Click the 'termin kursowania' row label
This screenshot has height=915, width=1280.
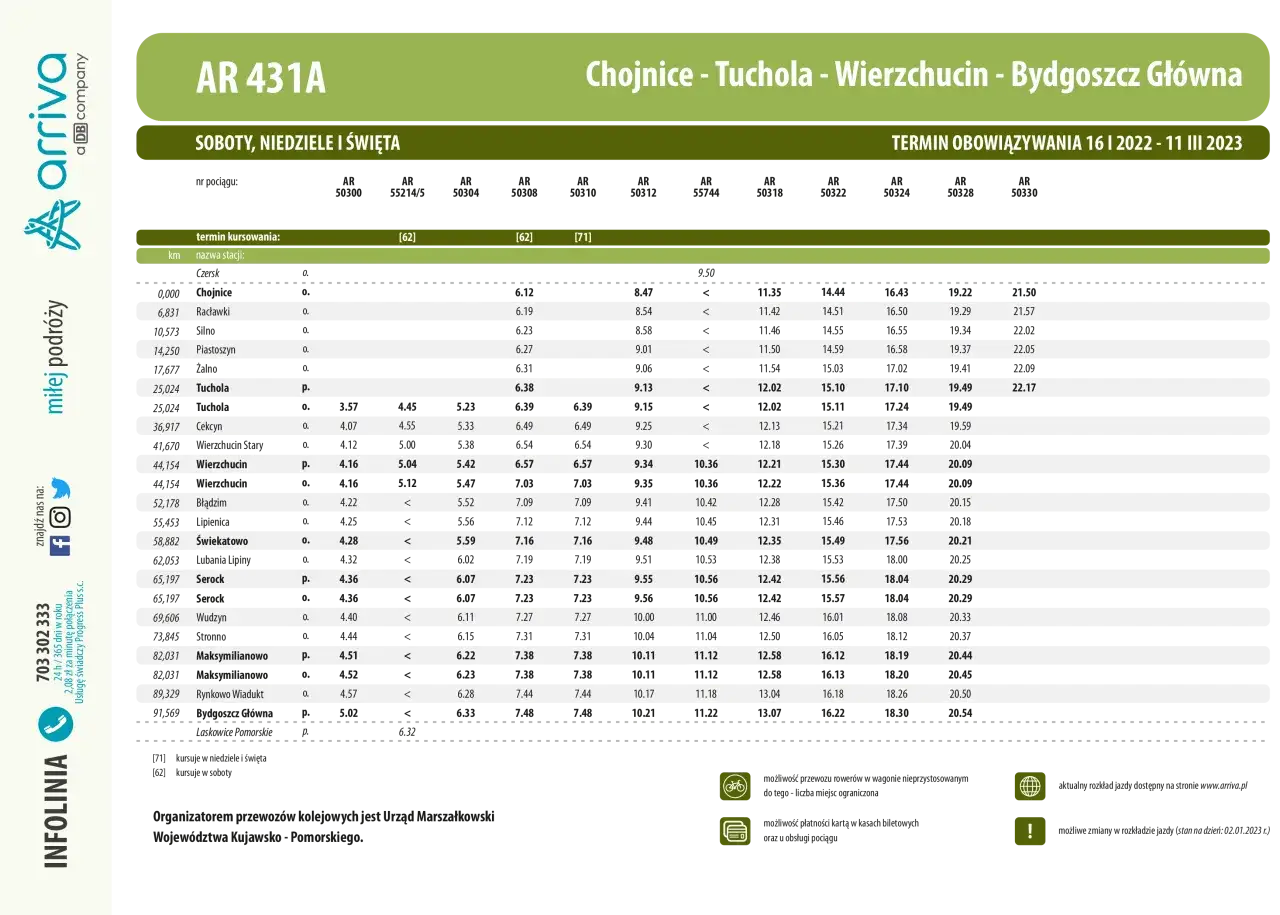pos(239,237)
